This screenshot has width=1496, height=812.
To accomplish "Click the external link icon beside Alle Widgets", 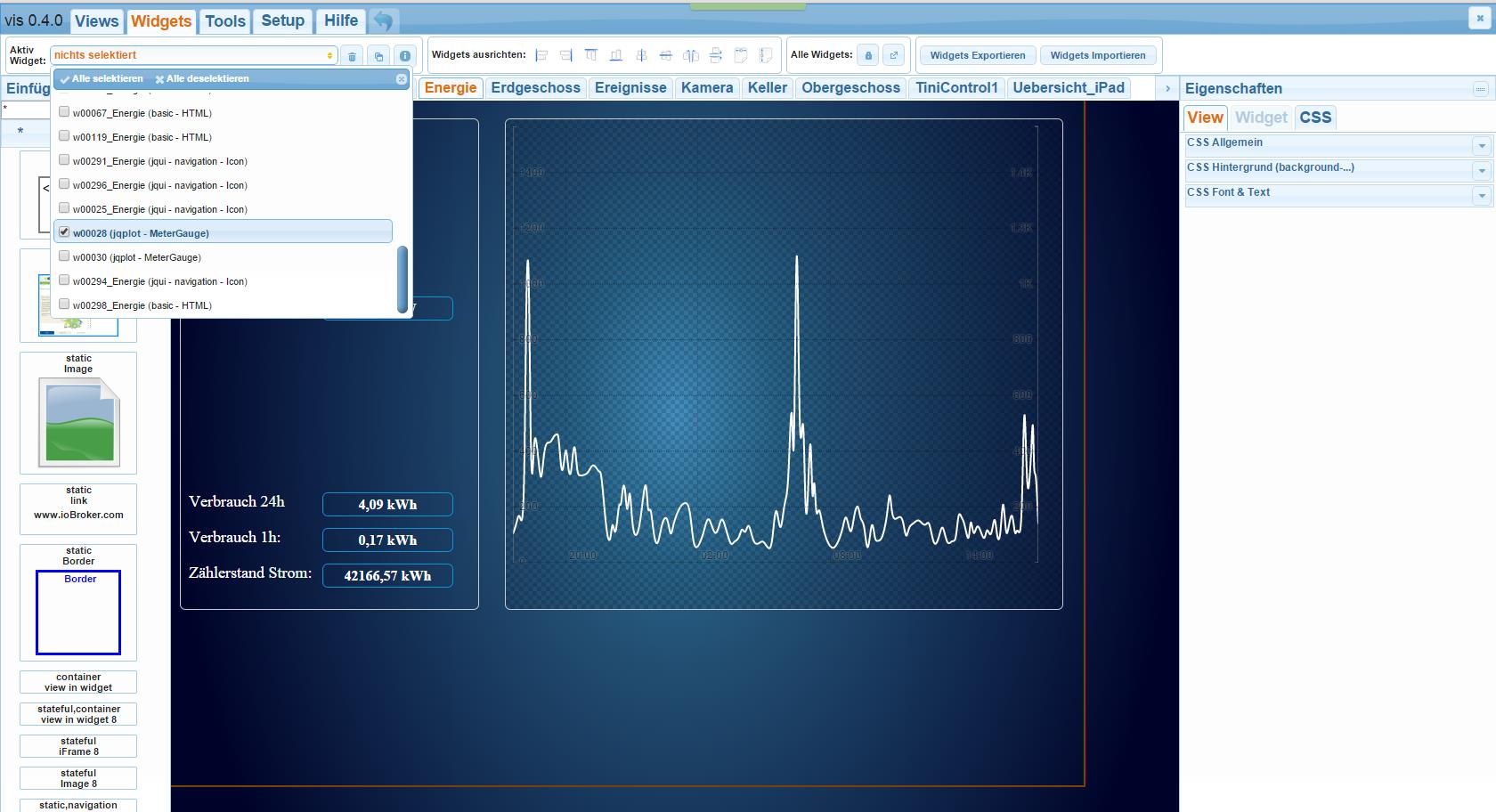I will click(x=894, y=55).
